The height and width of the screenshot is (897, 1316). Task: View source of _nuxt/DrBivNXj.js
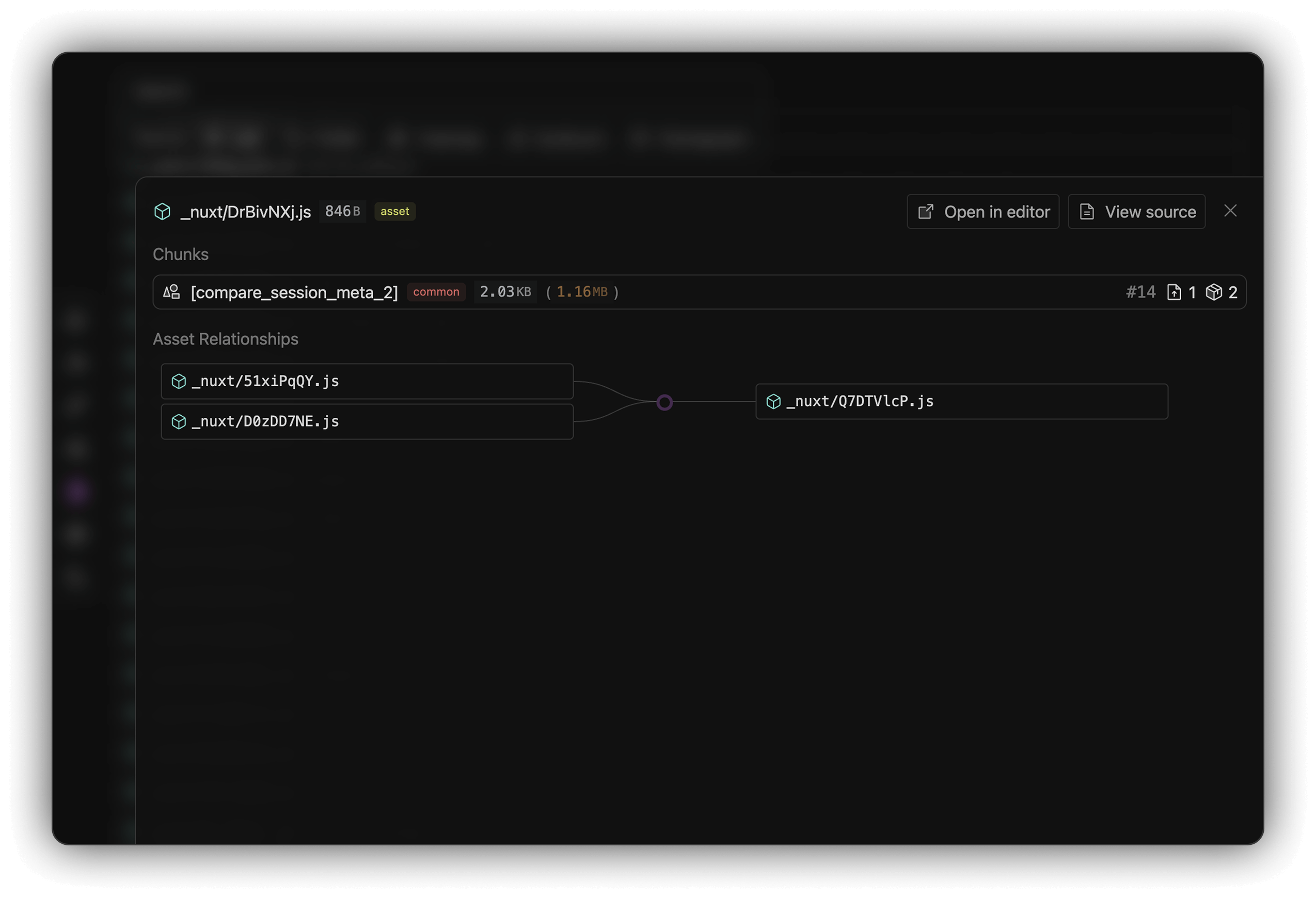pos(1136,211)
